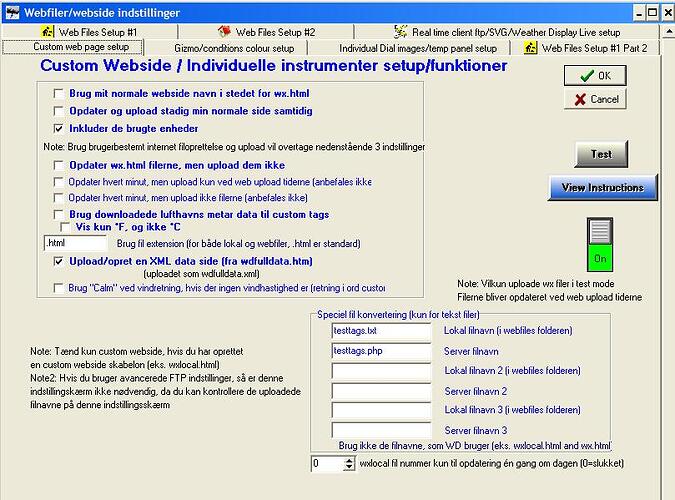675x500 pixels.
Task: Check 'Opdater hvert minut, men upload ikke filerne'
Action: (58, 198)
